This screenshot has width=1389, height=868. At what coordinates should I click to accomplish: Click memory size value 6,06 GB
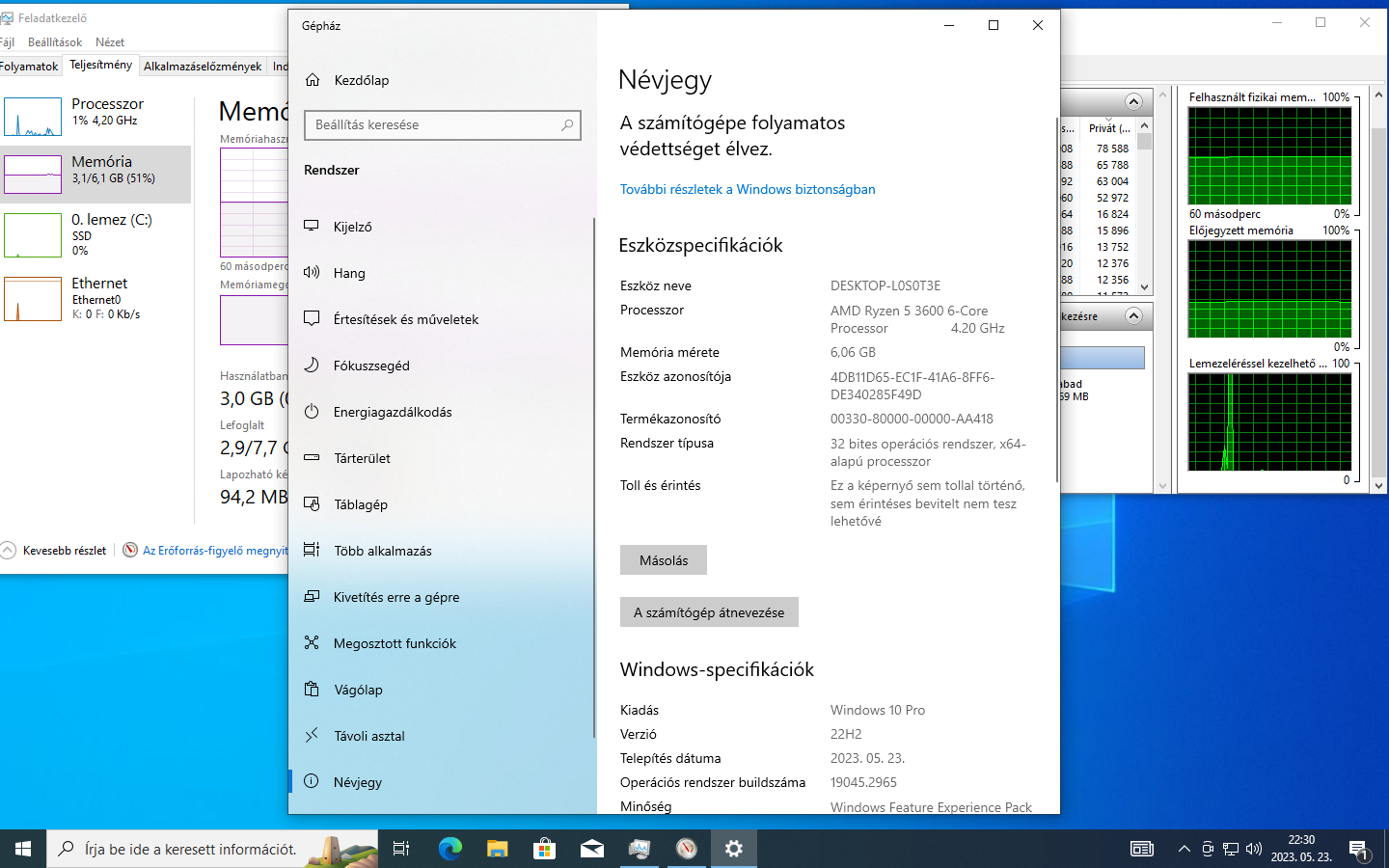tap(853, 352)
